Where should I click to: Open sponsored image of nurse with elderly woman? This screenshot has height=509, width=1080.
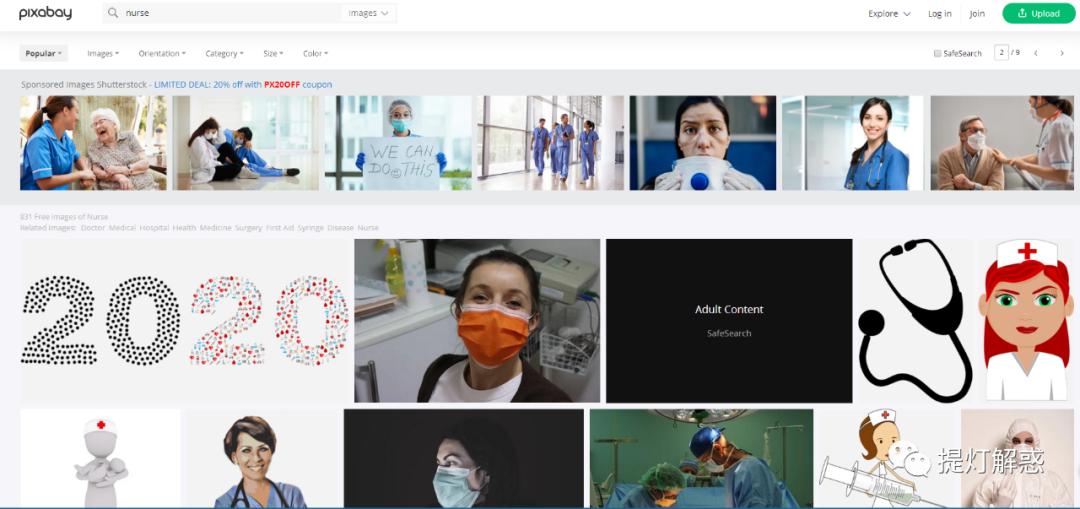93,143
